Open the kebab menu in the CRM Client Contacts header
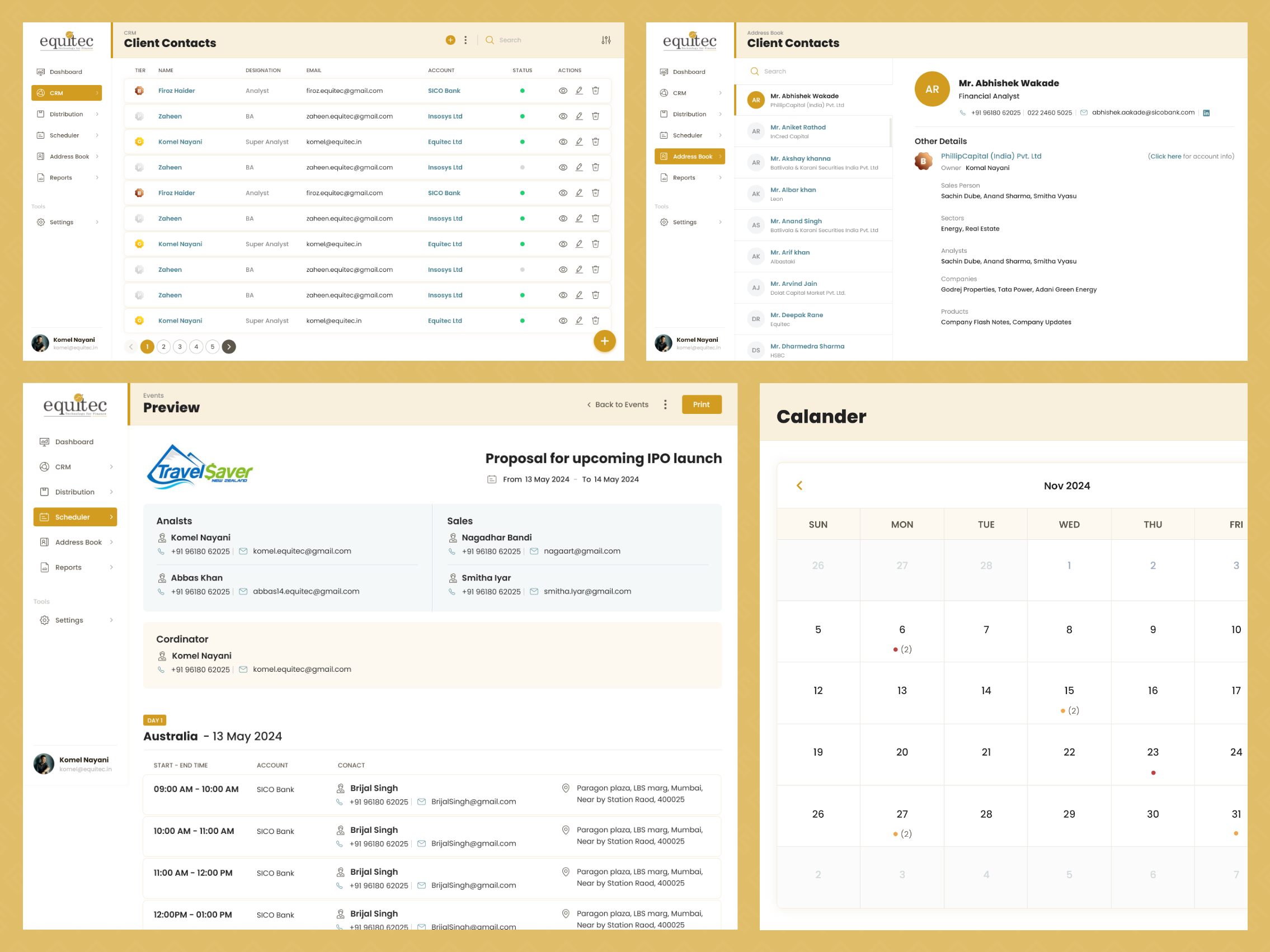Image resolution: width=1270 pixels, height=952 pixels. [x=465, y=40]
